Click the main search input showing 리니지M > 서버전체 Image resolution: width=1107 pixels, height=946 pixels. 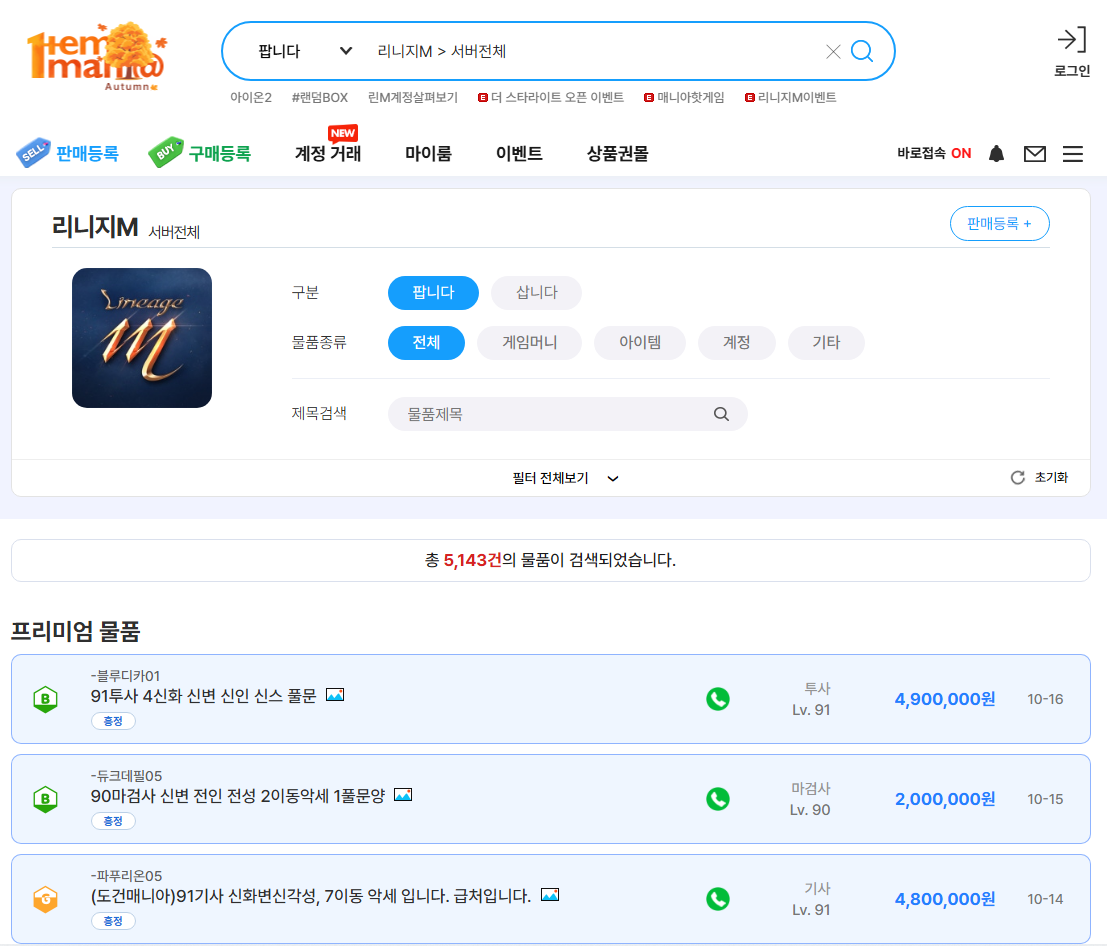[x=593, y=51]
